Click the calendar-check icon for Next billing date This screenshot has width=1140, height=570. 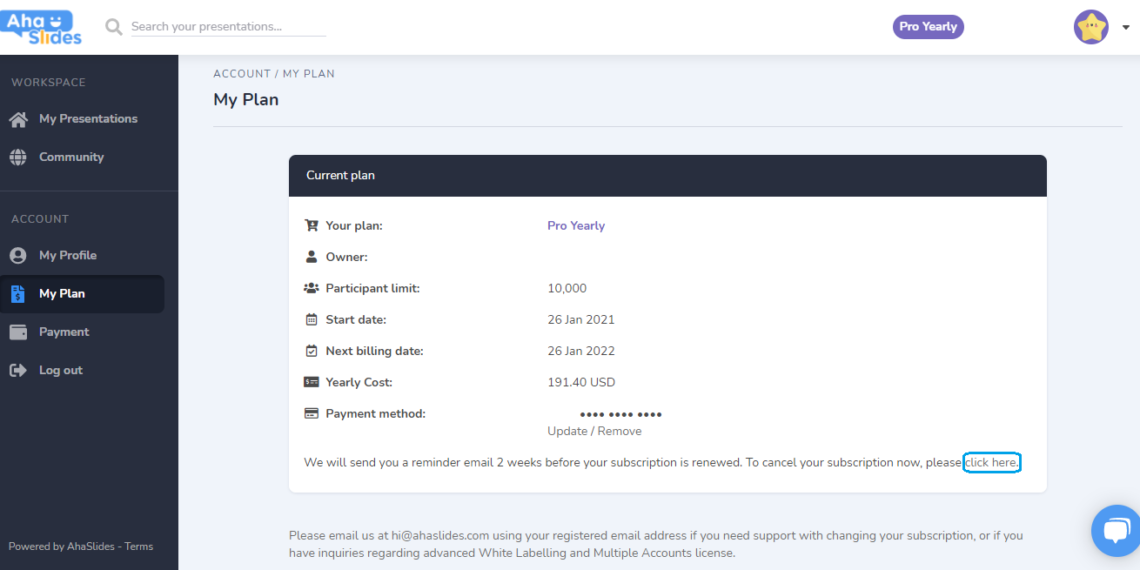(311, 350)
